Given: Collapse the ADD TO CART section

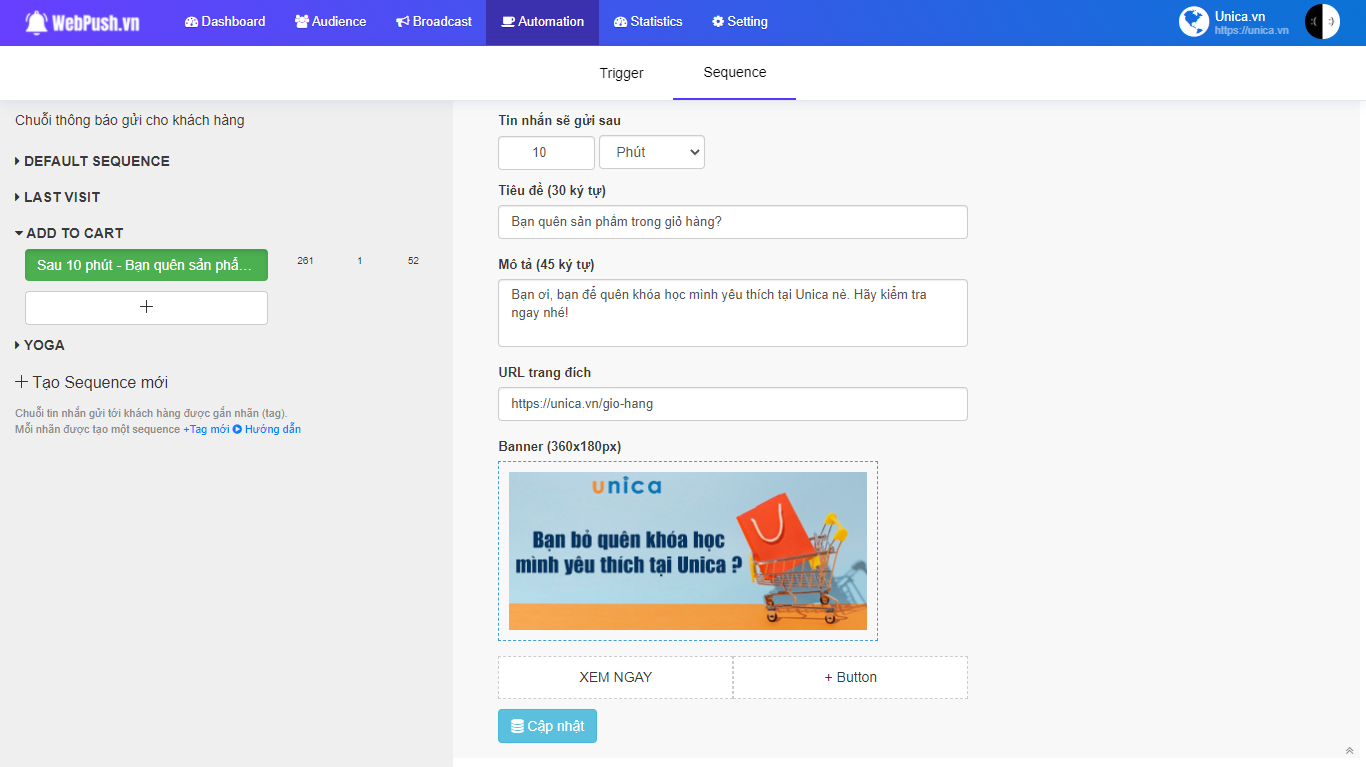Looking at the screenshot, I should pyautogui.click(x=69, y=233).
